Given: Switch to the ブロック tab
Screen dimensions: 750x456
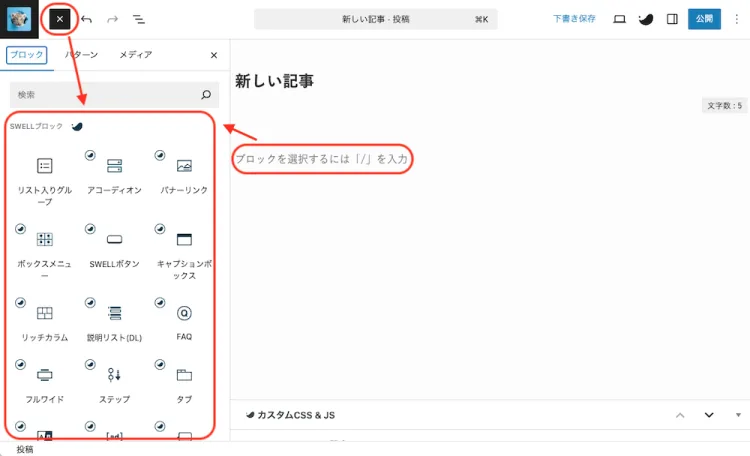Looking at the screenshot, I should tap(27, 55).
